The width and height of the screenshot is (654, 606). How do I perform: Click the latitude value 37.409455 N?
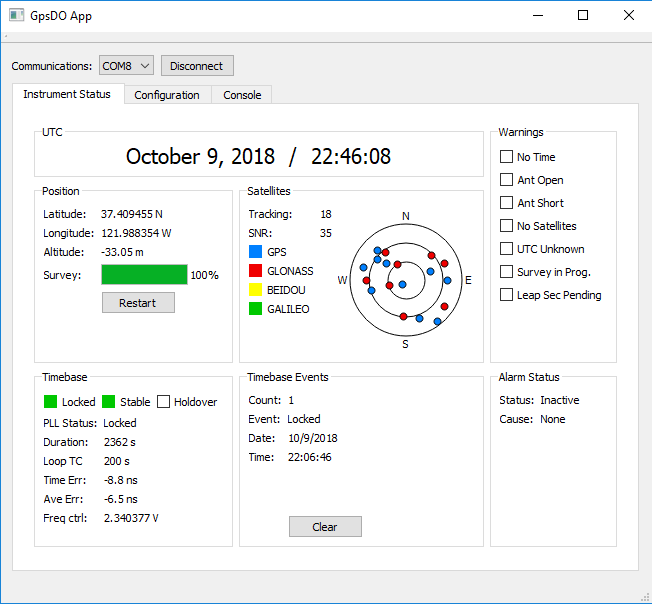coord(132,214)
